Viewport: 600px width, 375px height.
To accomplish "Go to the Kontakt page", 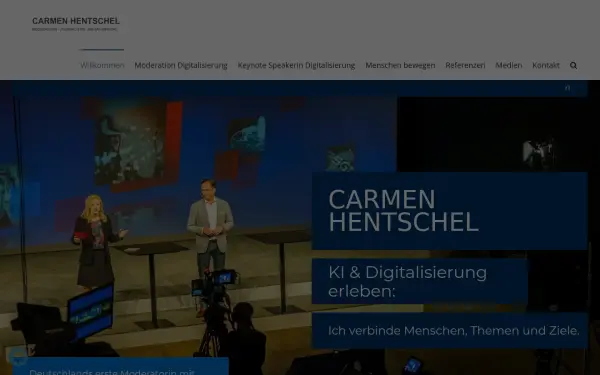I will click(x=546, y=65).
